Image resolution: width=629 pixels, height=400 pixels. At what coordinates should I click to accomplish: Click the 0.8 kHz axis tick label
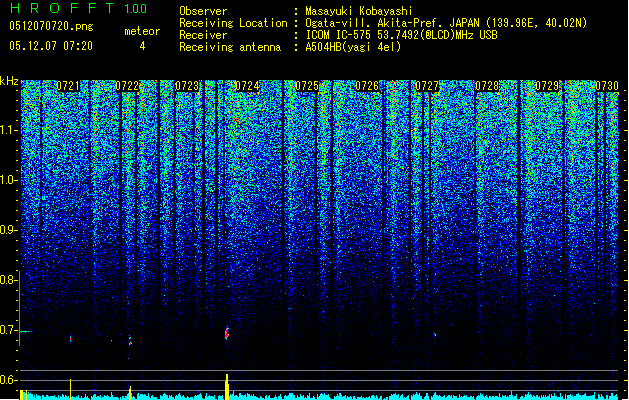[8, 280]
